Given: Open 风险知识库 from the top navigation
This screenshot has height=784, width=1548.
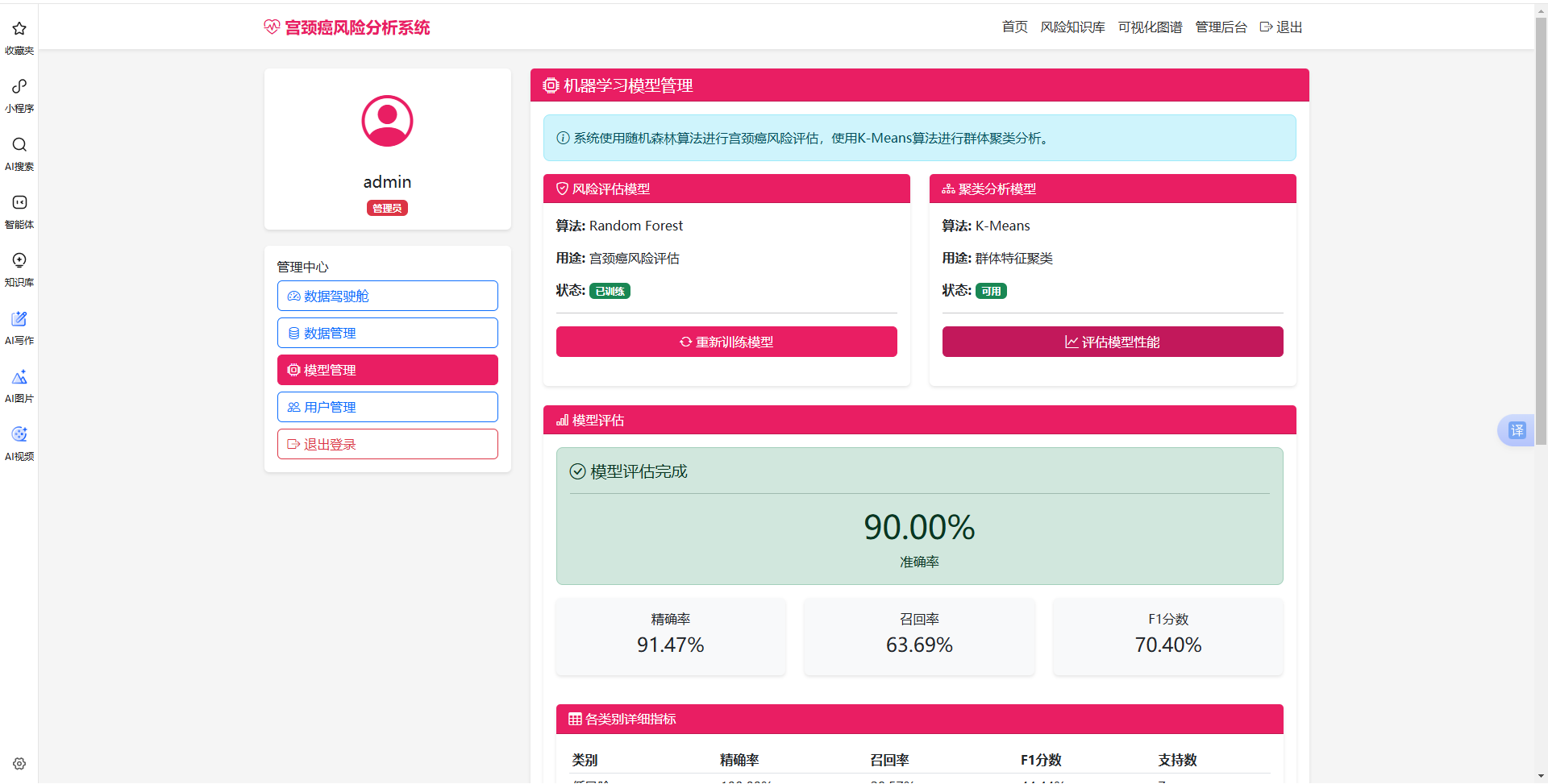Looking at the screenshot, I should (1072, 27).
